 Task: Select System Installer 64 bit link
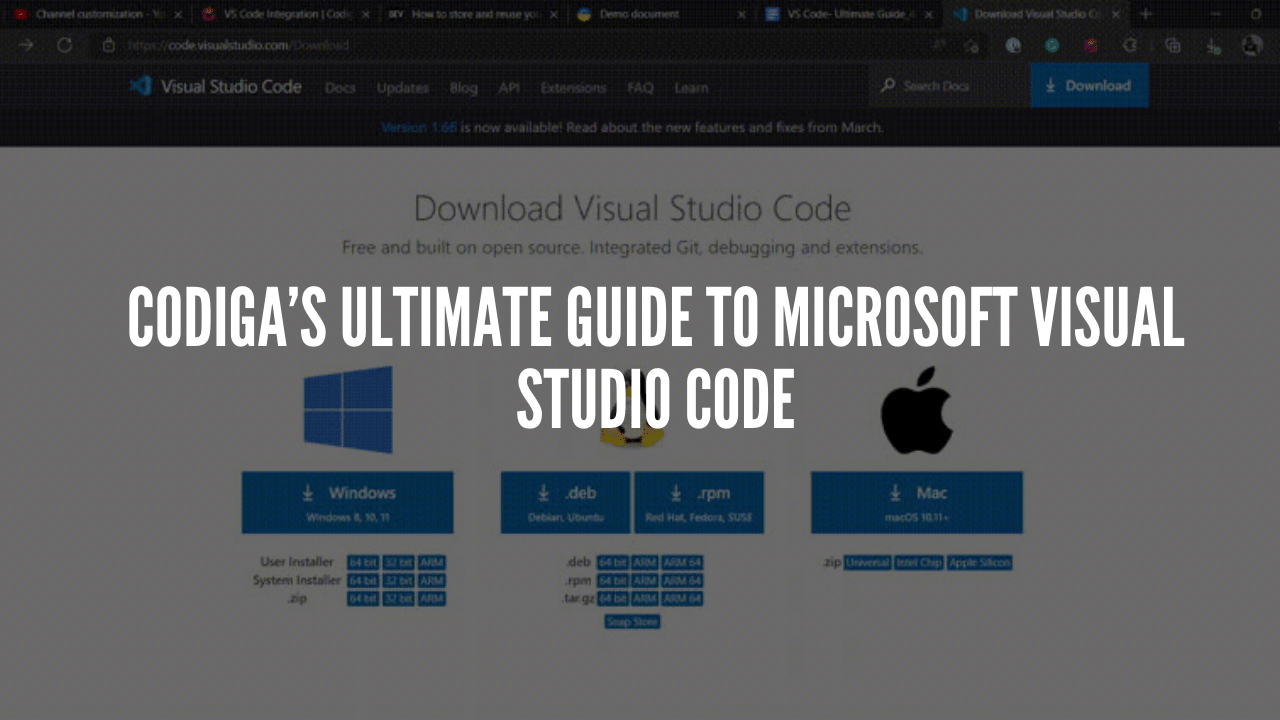pyautogui.click(x=362, y=580)
